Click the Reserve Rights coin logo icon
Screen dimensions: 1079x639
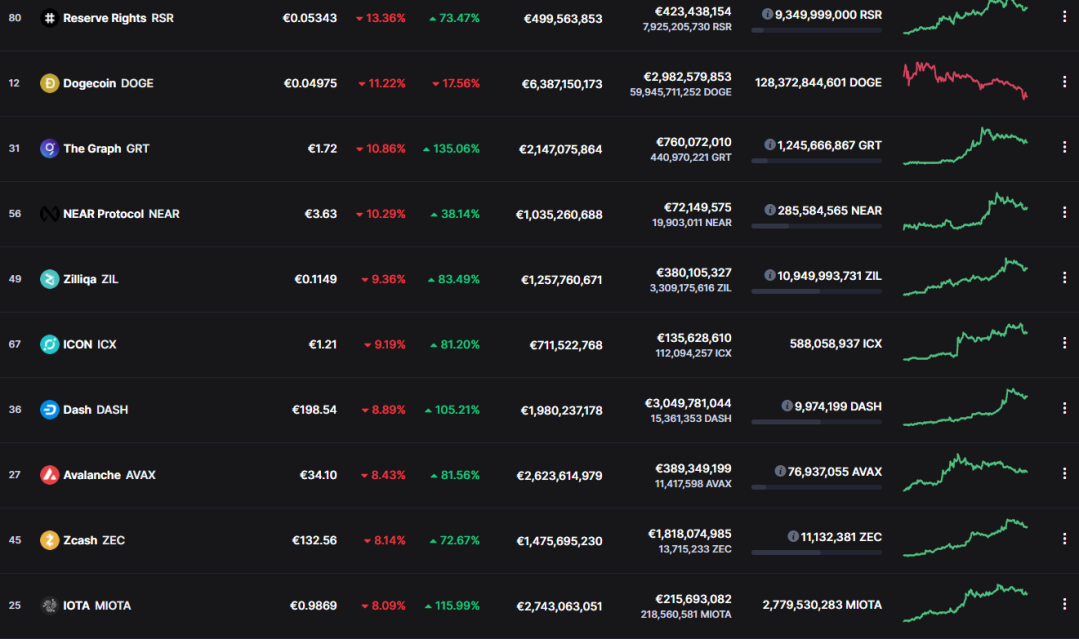[49, 18]
